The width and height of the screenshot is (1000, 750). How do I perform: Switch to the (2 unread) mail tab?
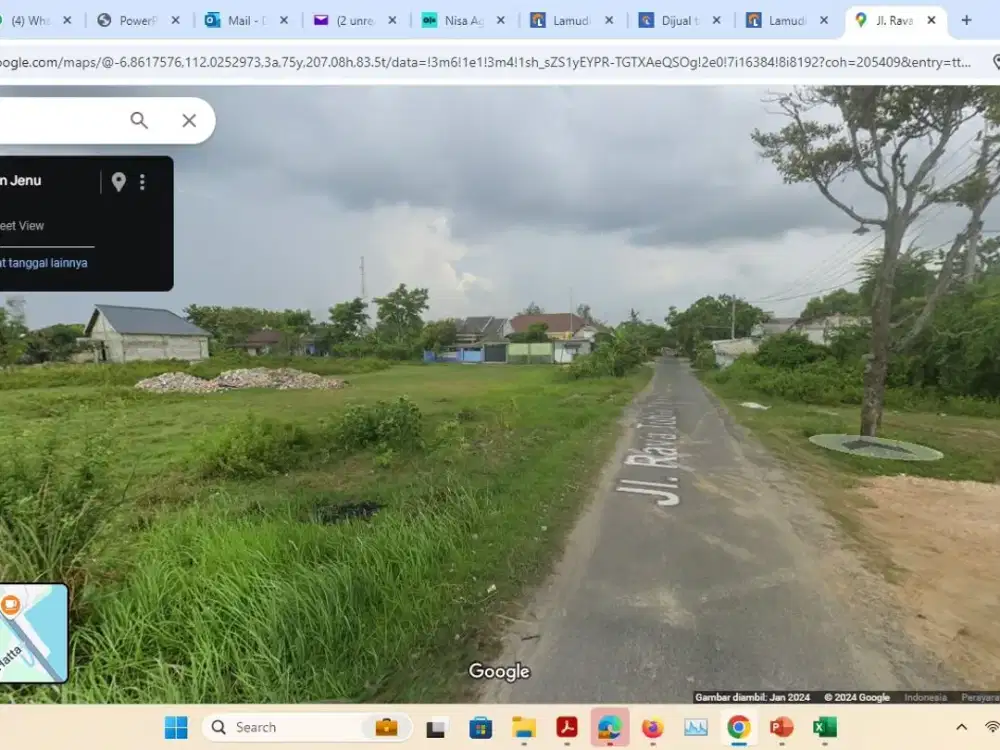pyautogui.click(x=354, y=20)
